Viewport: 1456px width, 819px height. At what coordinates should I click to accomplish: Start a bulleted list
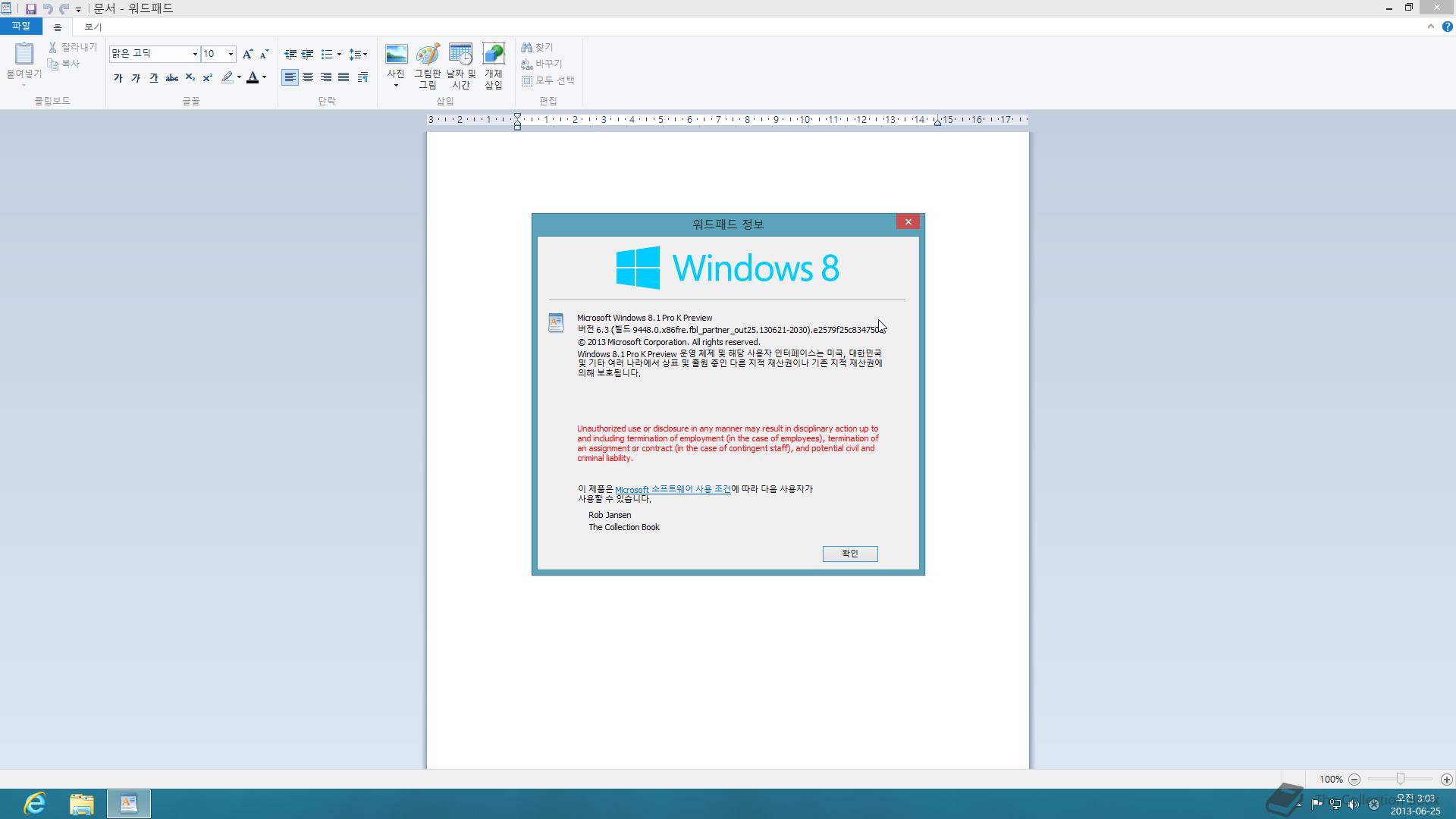click(x=327, y=54)
